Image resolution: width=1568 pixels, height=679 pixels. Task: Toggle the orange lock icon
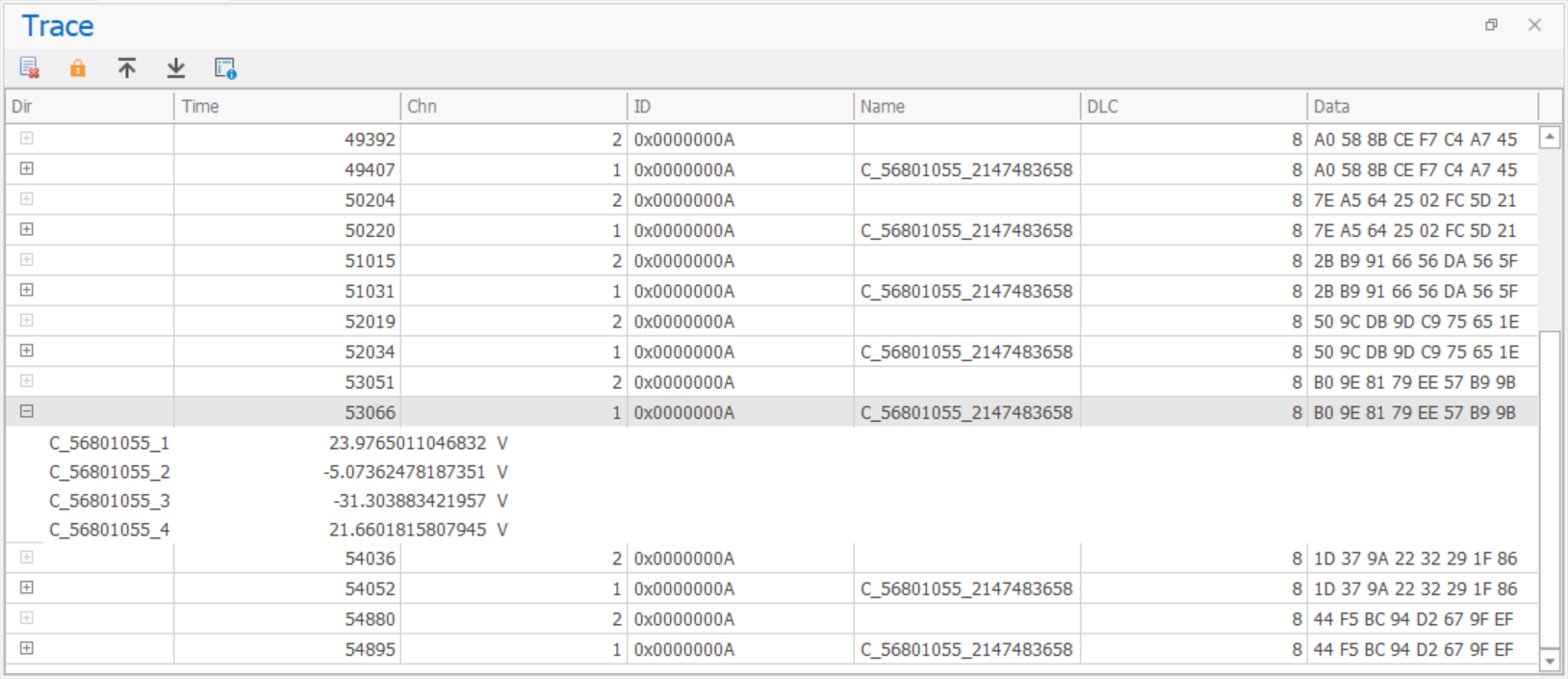tap(78, 67)
